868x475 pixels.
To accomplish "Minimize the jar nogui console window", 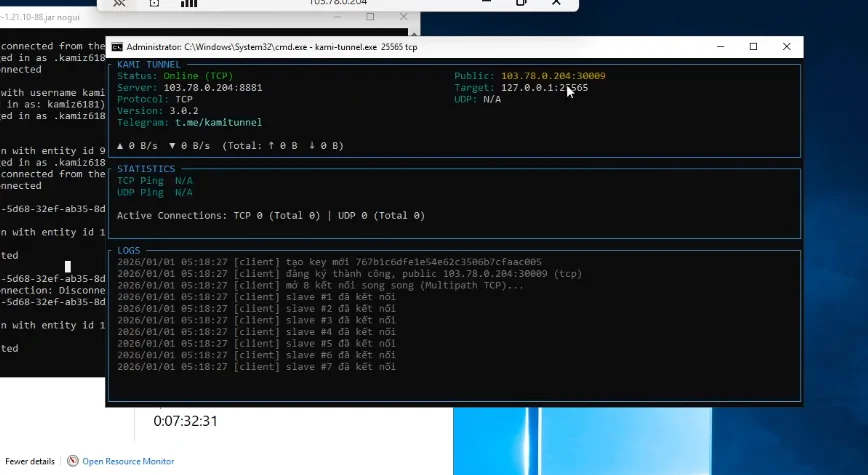I will click(x=337, y=17).
